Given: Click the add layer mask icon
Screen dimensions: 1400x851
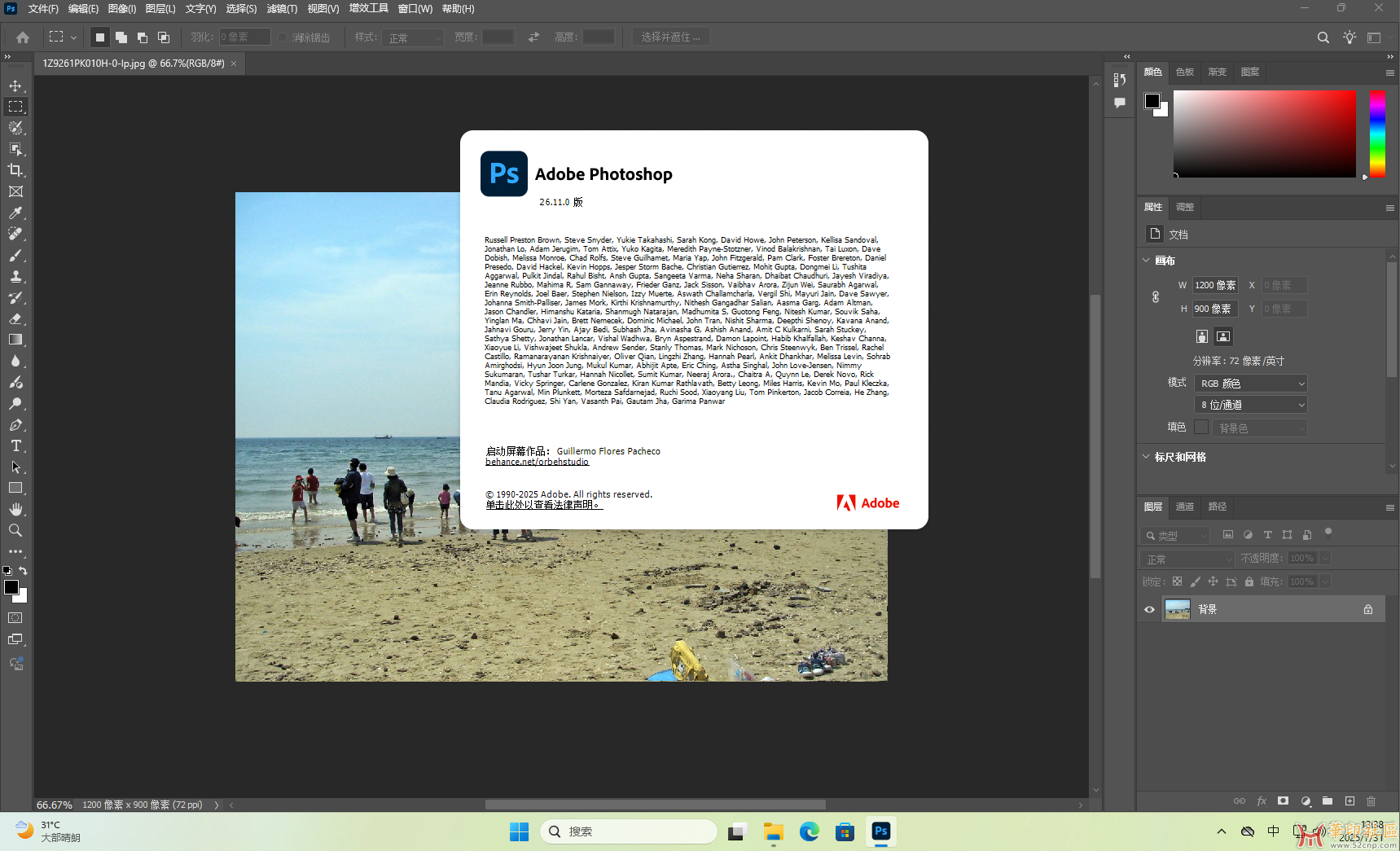Looking at the screenshot, I should point(1283,801).
